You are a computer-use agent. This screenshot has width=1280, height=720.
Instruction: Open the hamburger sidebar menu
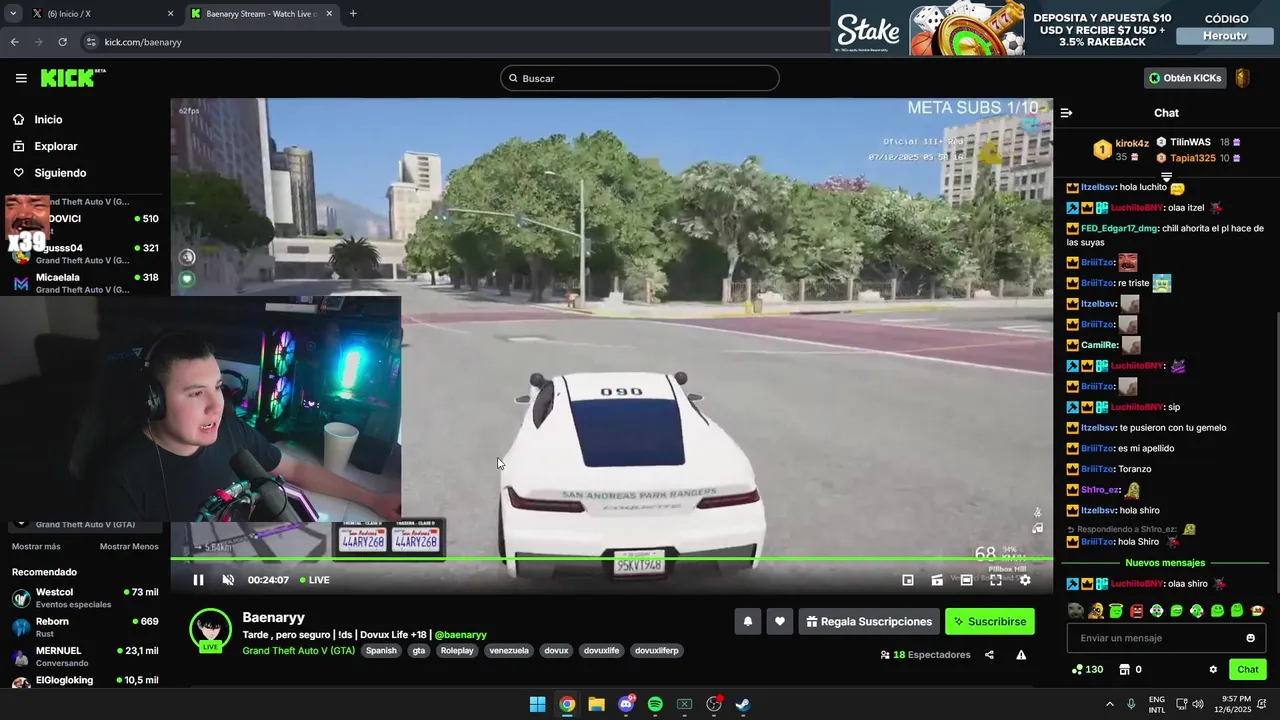pos(21,78)
